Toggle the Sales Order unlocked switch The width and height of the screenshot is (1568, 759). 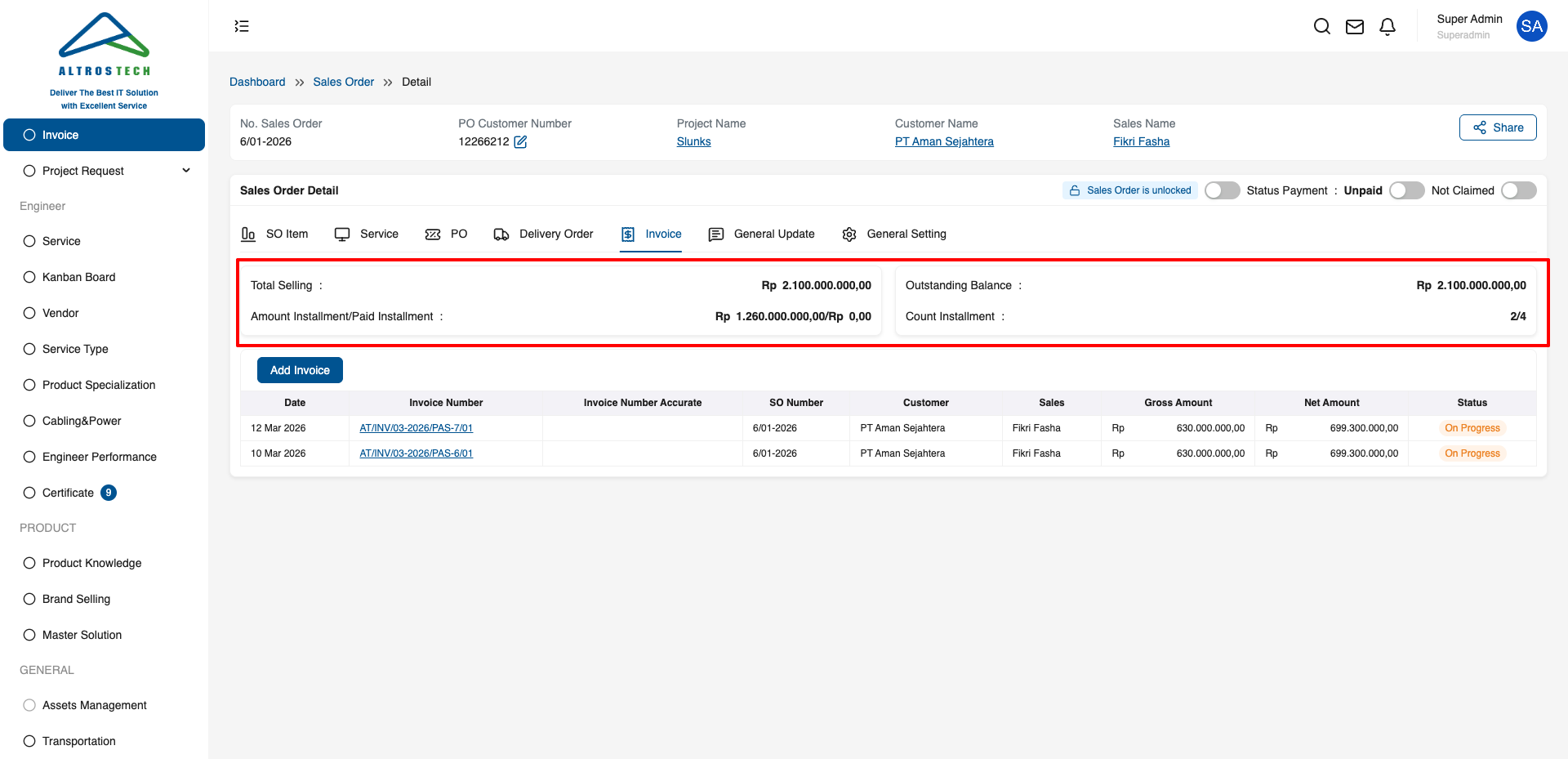point(1222,190)
